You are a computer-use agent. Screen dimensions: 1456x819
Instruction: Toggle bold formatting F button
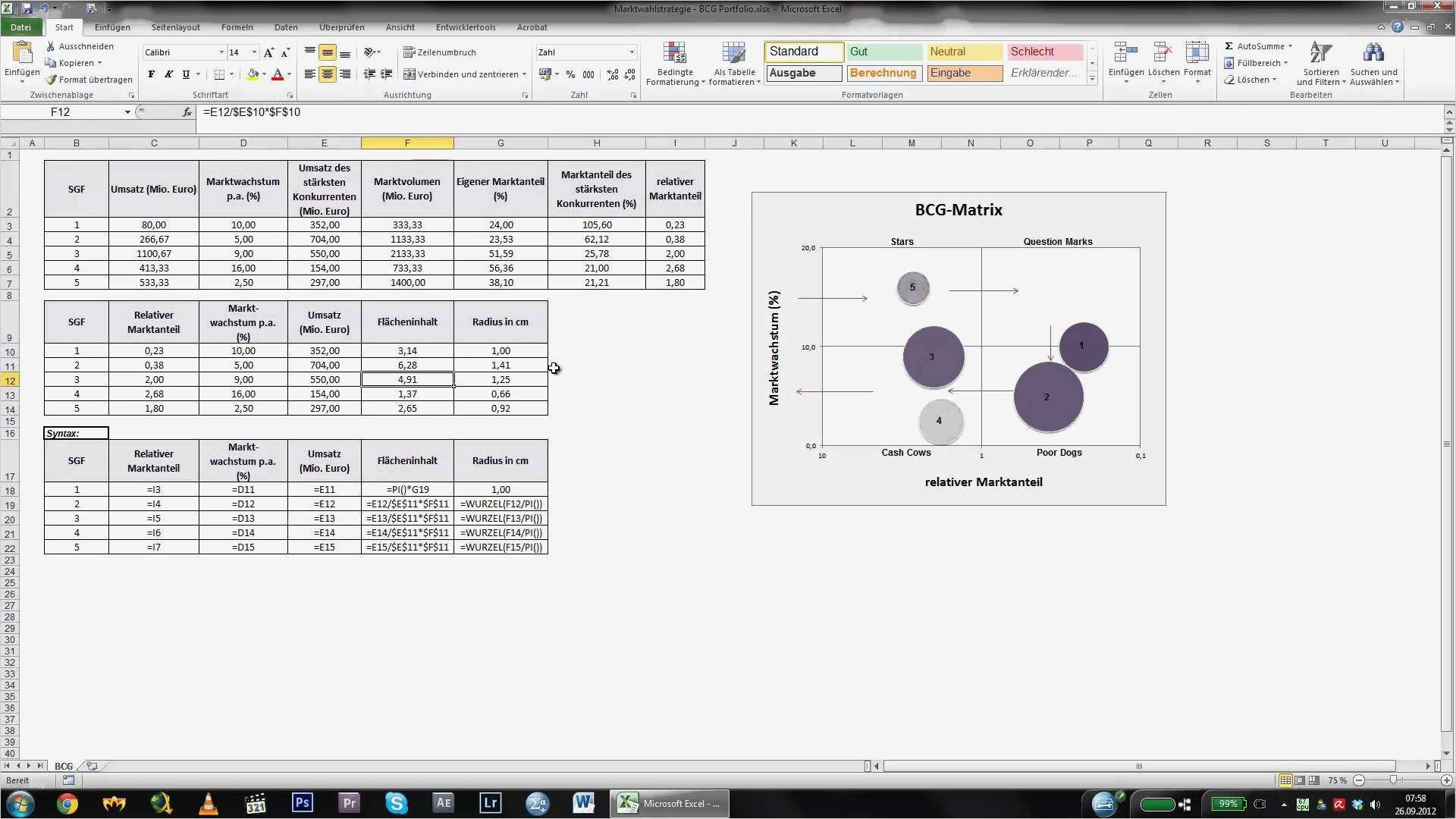point(152,74)
